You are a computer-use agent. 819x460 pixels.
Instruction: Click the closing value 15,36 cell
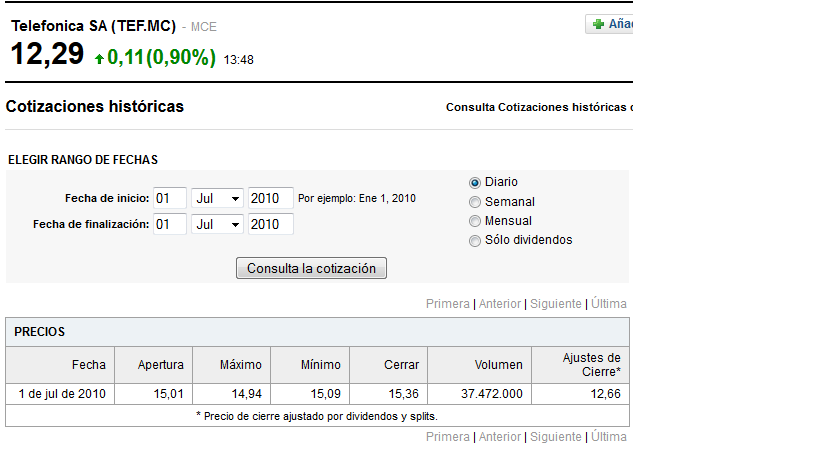pos(389,394)
